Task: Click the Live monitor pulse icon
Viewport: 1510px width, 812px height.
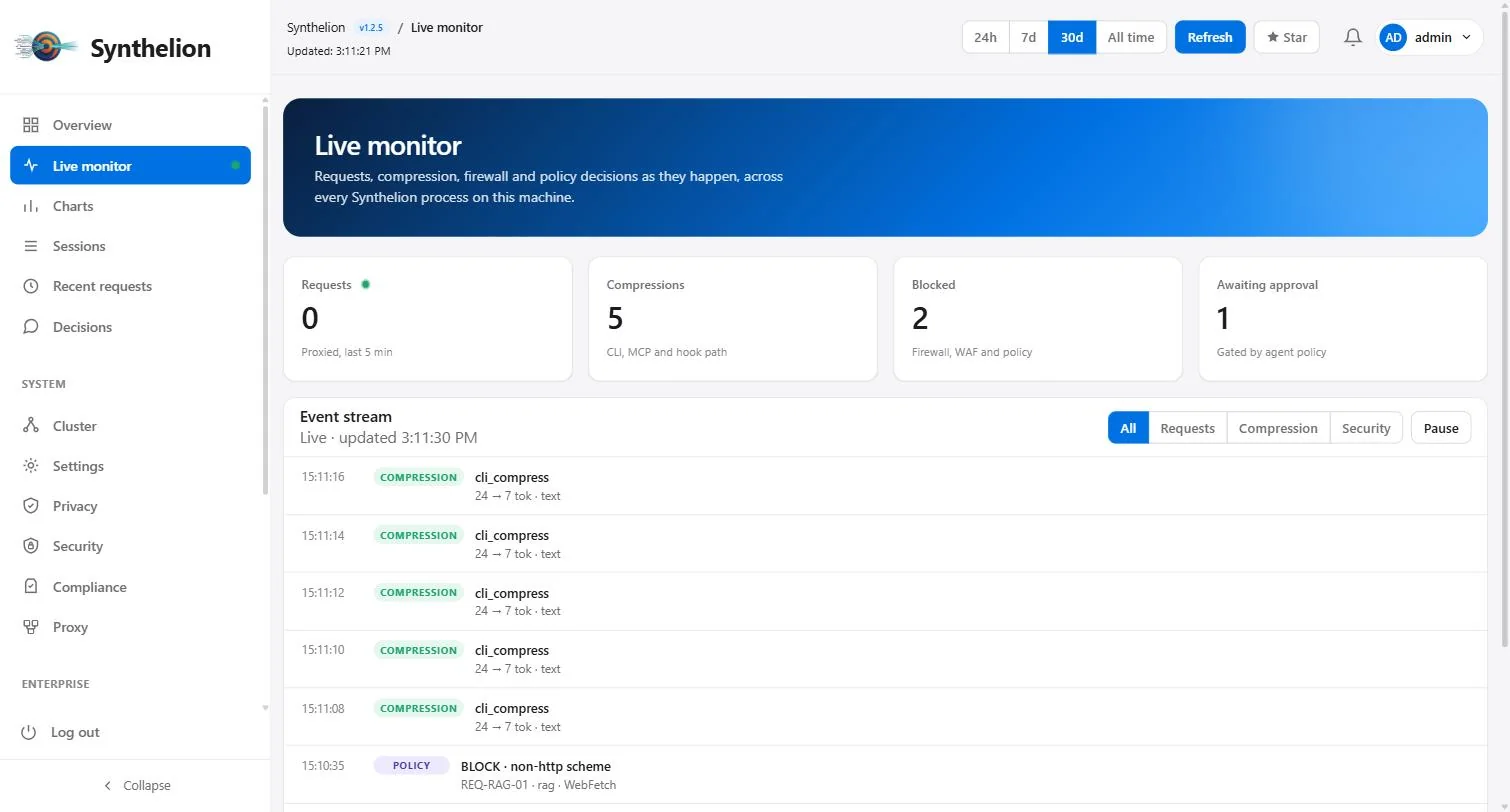Action: coord(31,166)
